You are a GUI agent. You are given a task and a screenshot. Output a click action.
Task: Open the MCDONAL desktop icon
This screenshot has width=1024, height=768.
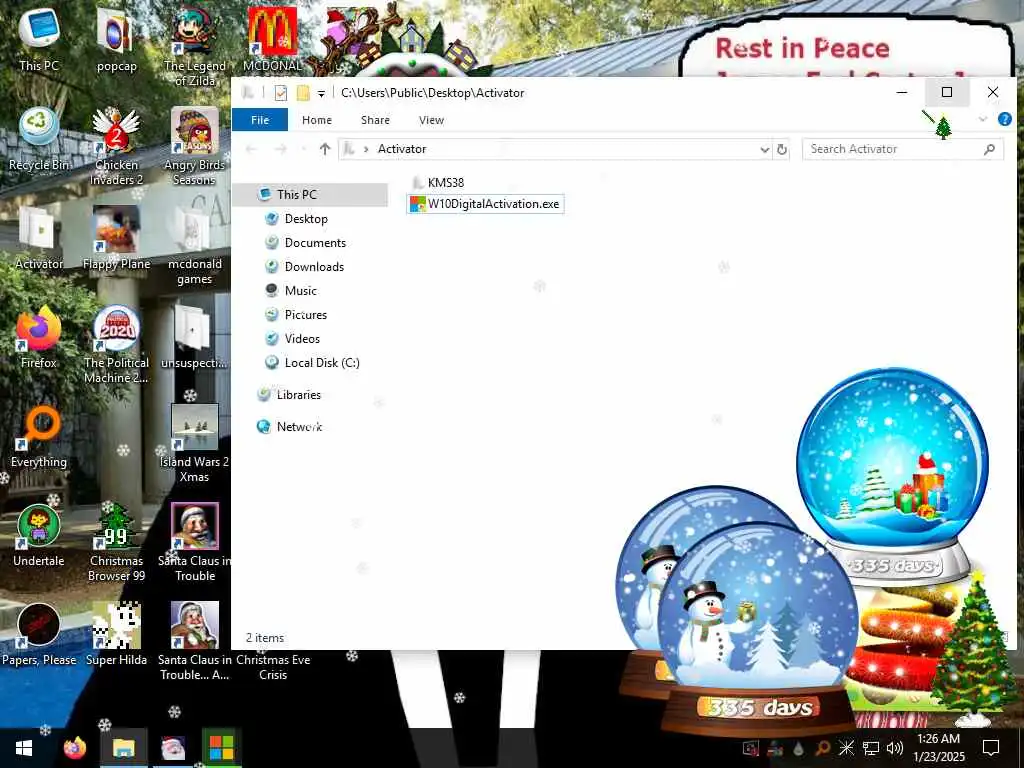272,39
